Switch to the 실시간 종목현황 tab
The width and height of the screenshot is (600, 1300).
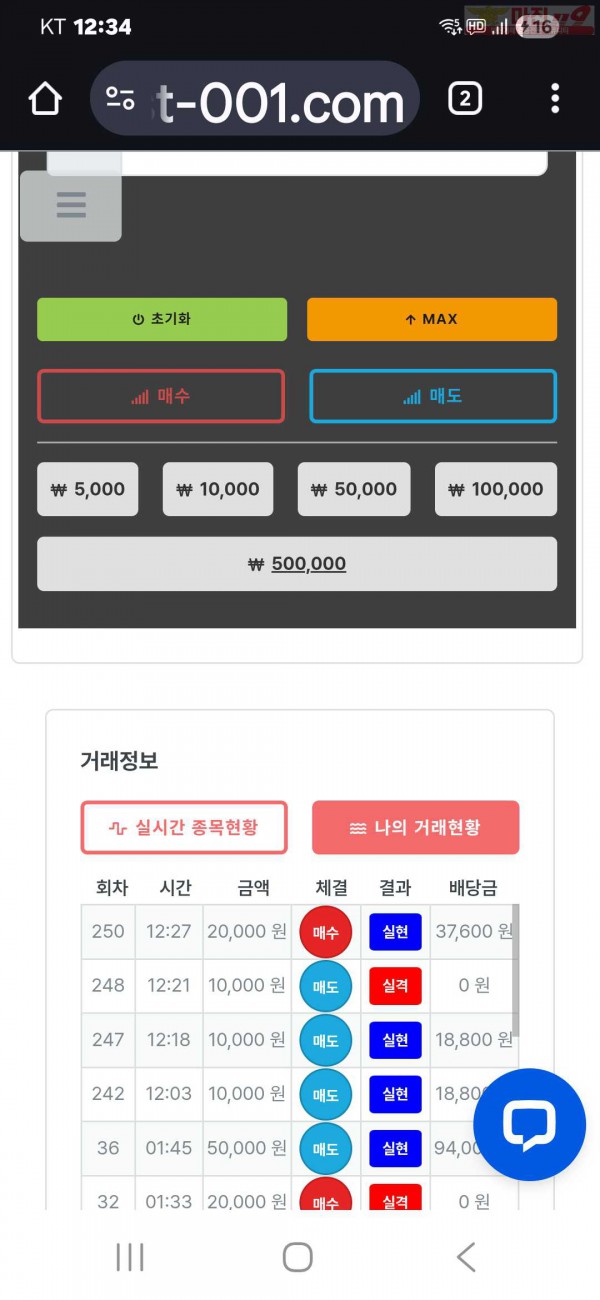click(x=183, y=828)
